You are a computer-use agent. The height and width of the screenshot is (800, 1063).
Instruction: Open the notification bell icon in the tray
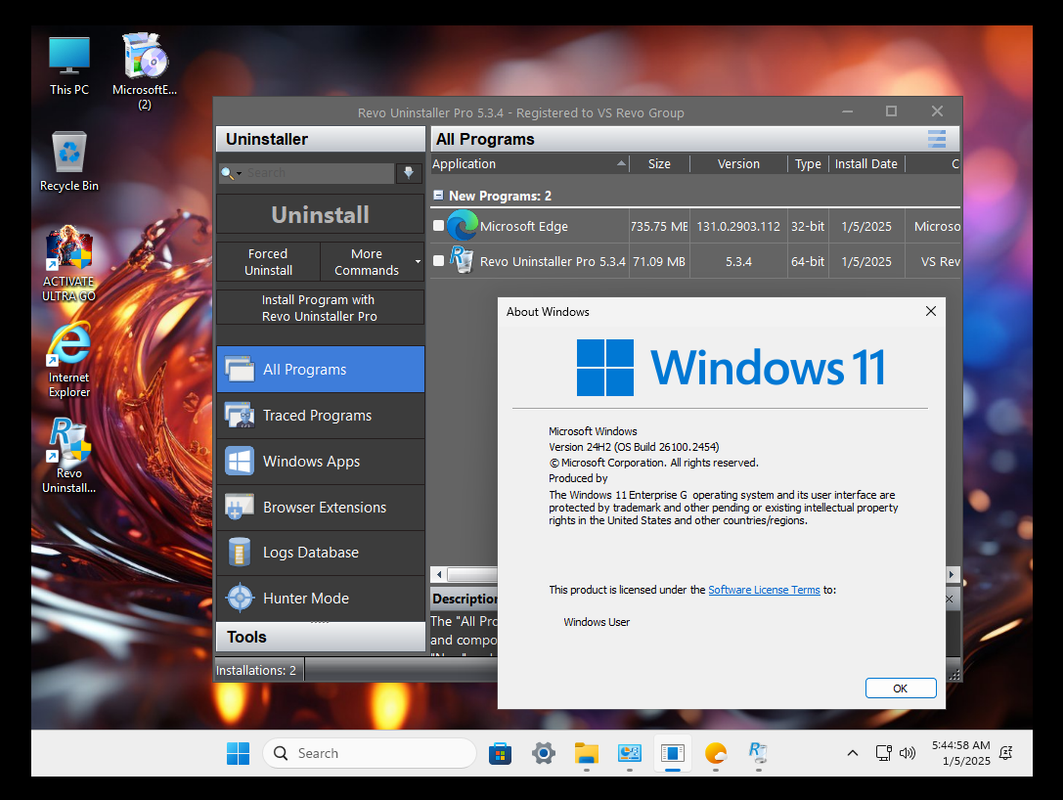coord(1006,753)
